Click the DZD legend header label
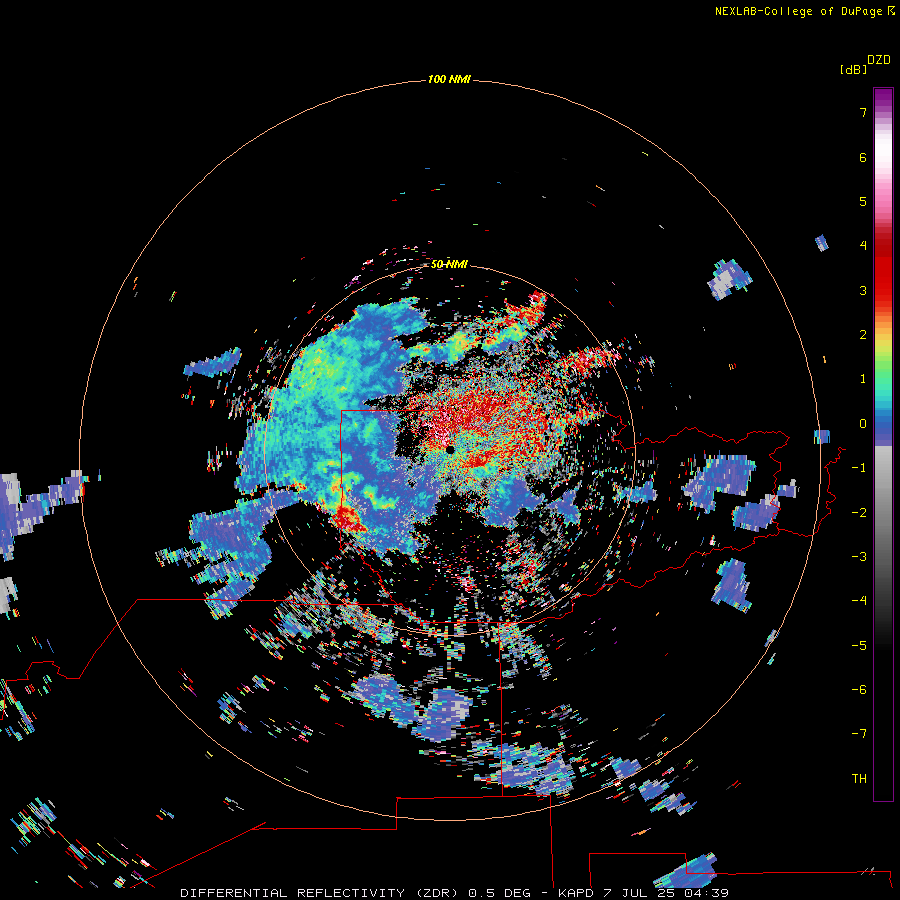 coord(879,60)
